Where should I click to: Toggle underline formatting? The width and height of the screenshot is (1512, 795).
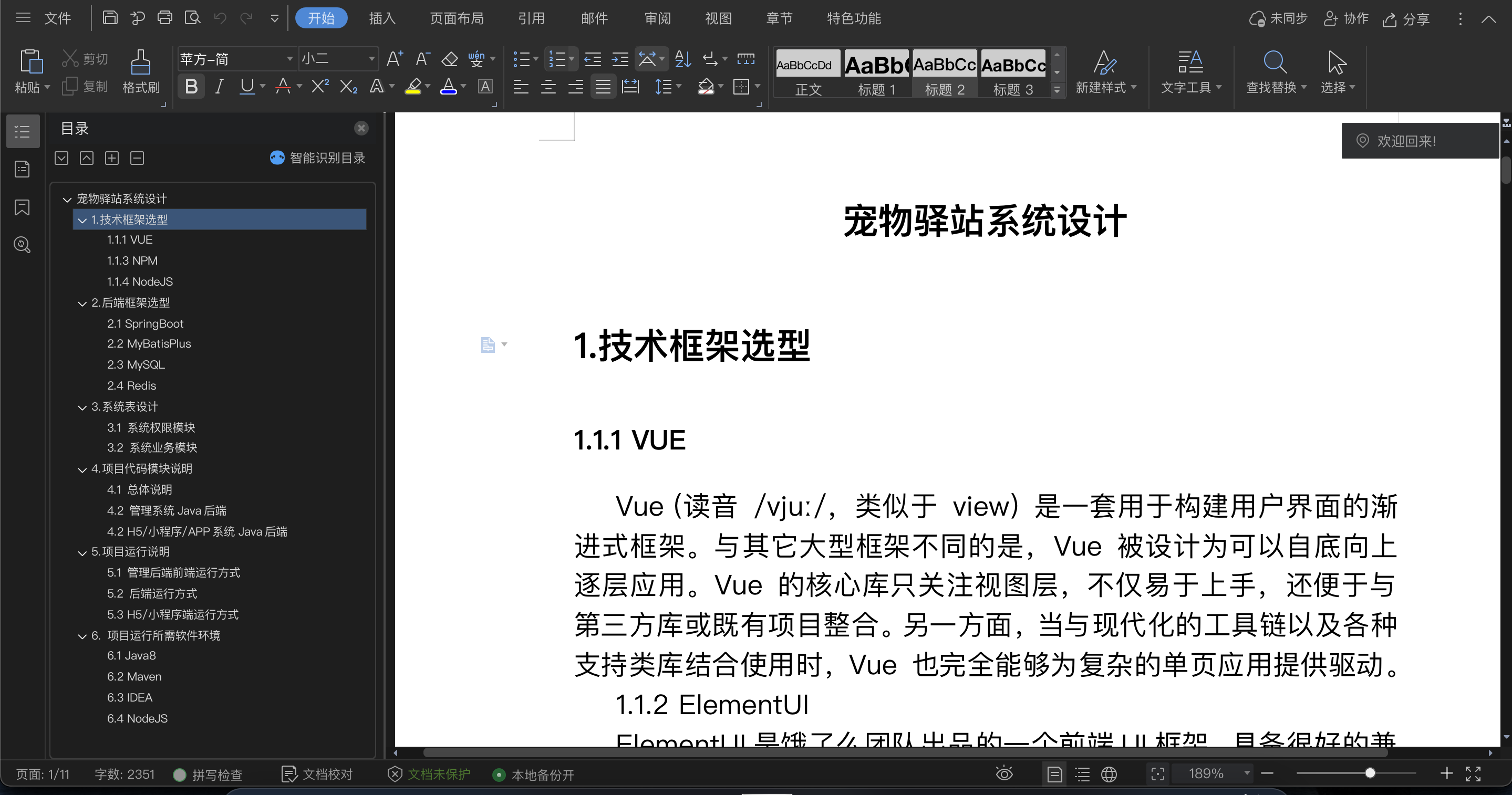pyautogui.click(x=246, y=86)
